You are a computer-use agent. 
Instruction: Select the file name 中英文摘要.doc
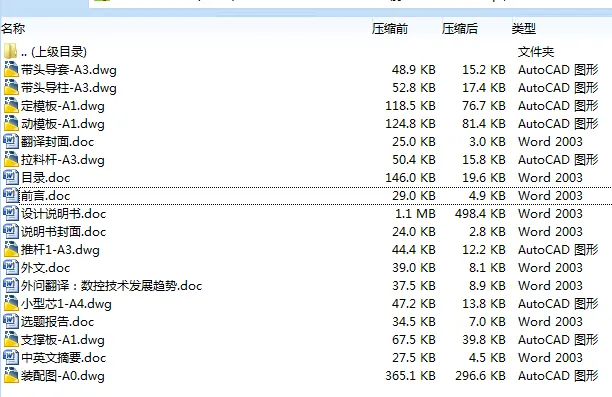[x=64, y=357]
